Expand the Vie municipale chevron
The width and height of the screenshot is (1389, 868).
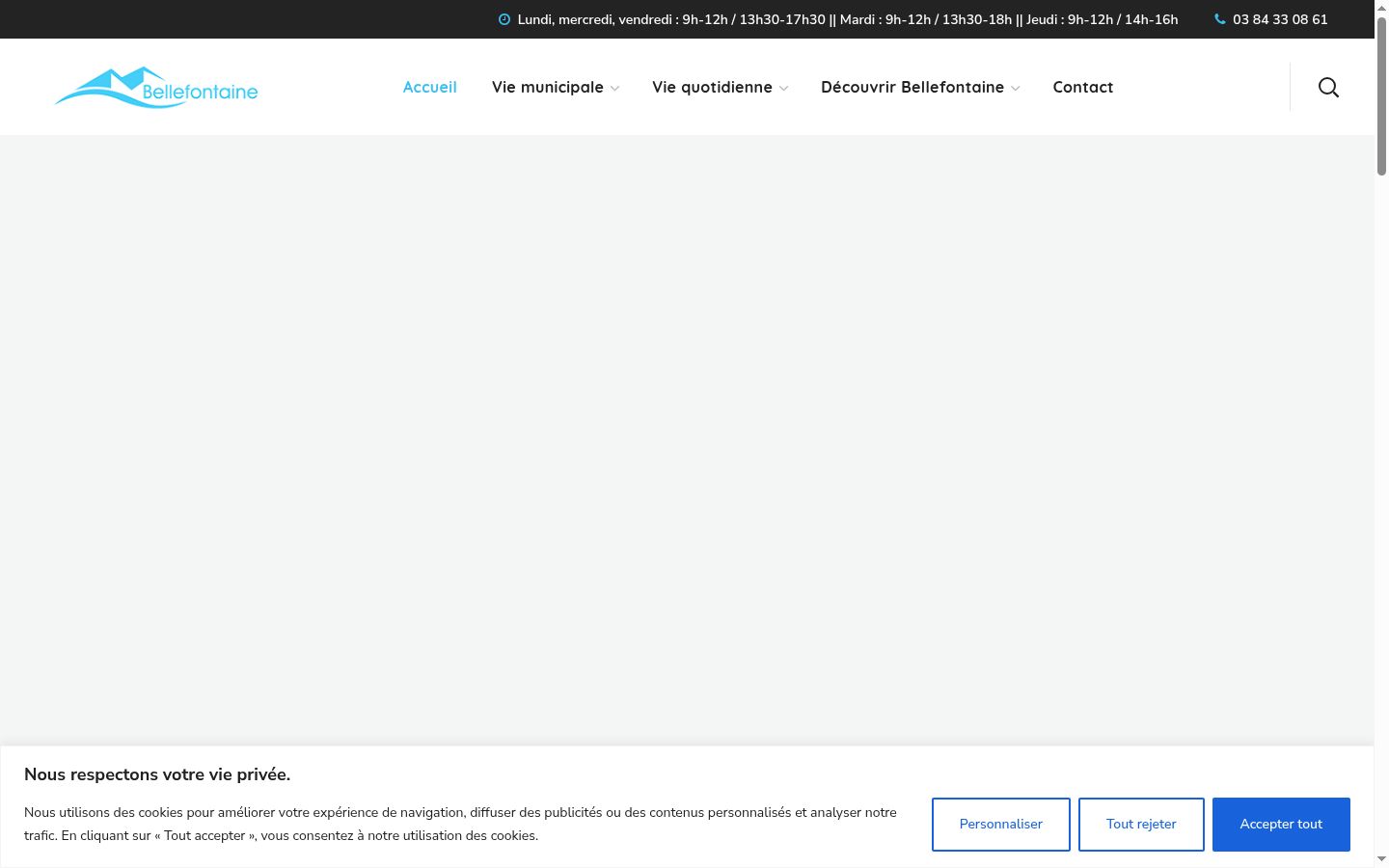tap(614, 89)
